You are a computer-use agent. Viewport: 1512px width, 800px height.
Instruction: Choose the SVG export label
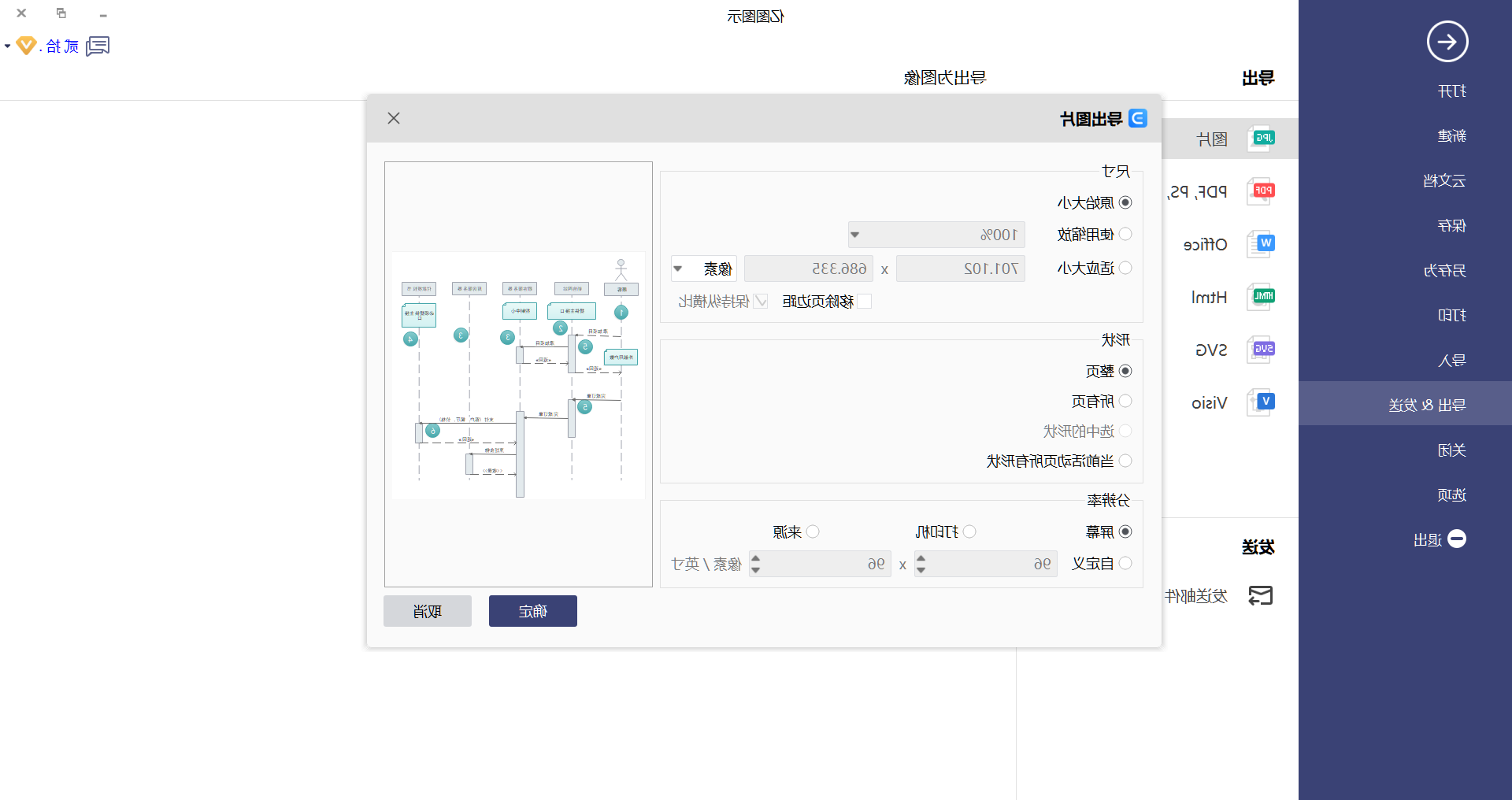[x=1211, y=350]
